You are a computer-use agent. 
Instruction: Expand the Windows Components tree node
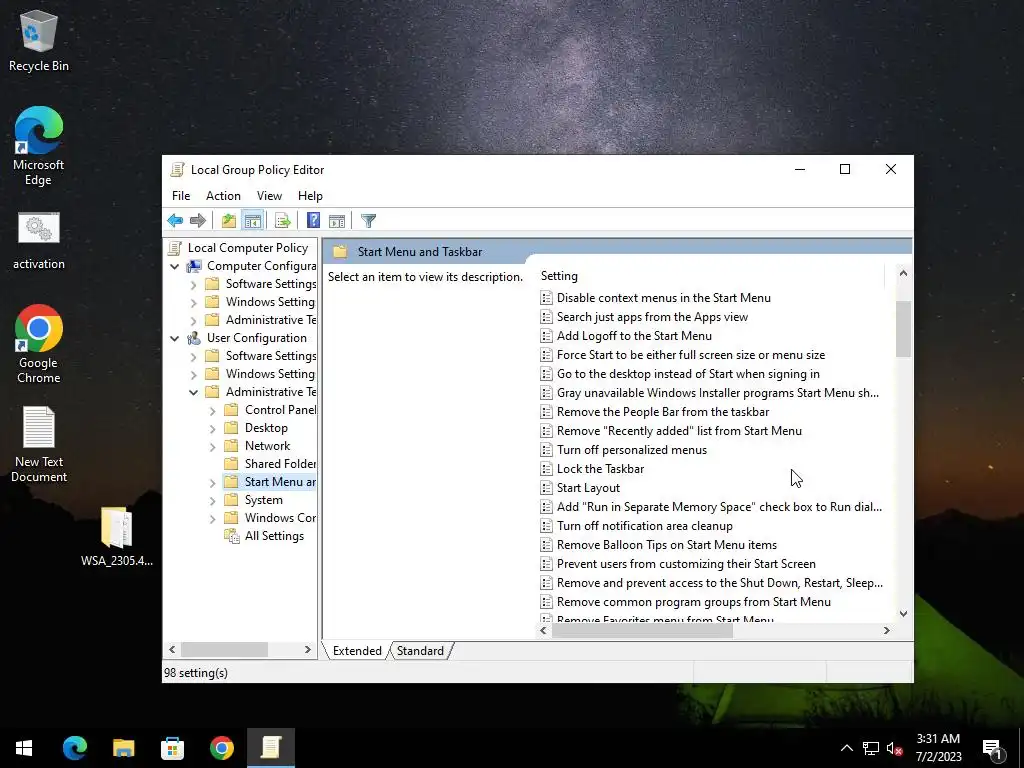(212, 519)
